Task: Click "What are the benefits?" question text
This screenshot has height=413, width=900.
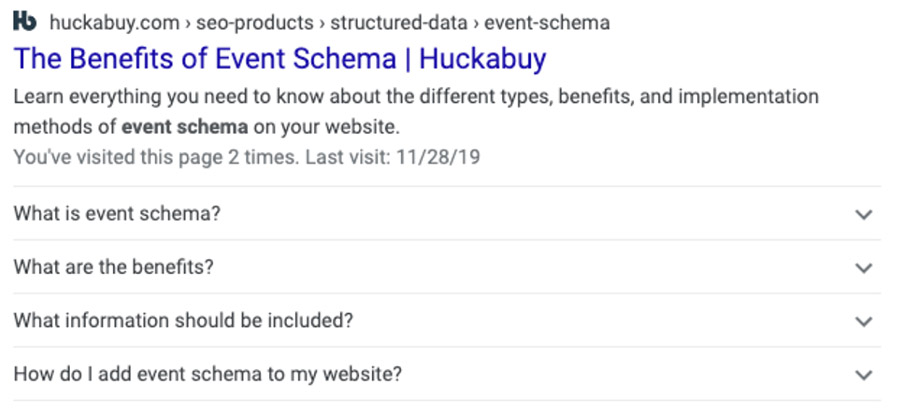Action: point(114,267)
